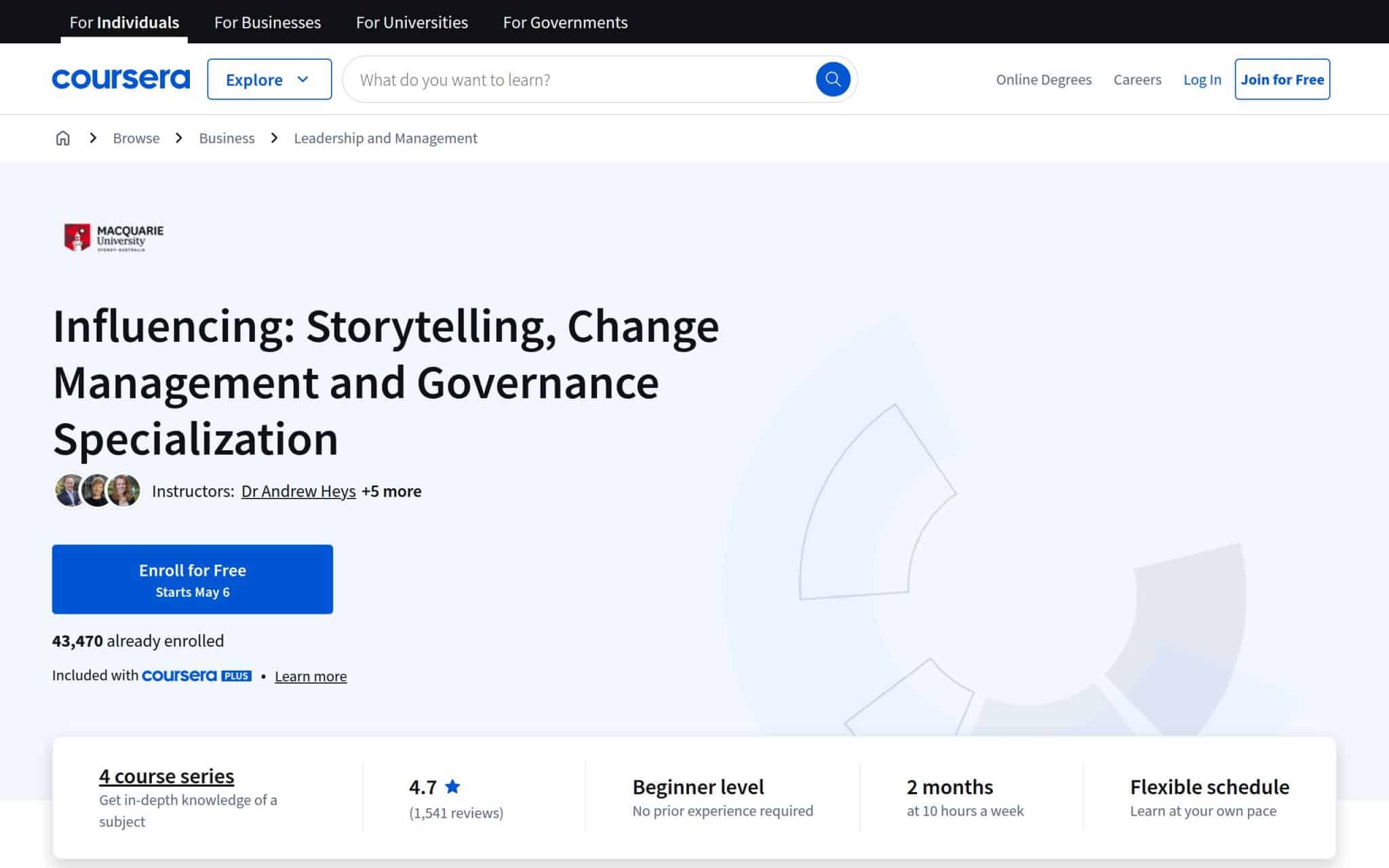
Task: Click the Join for Free button
Action: [1282, 79]
